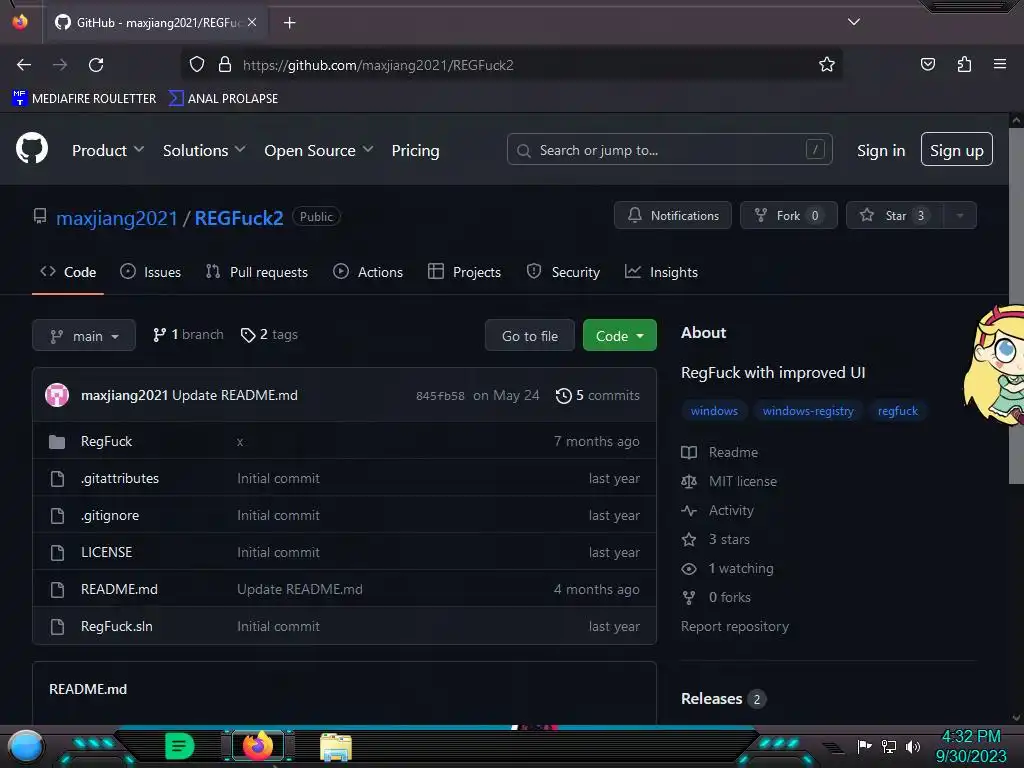Click the windows-registry topic tag
The image size is (1024, 768).
click(808, 411)
